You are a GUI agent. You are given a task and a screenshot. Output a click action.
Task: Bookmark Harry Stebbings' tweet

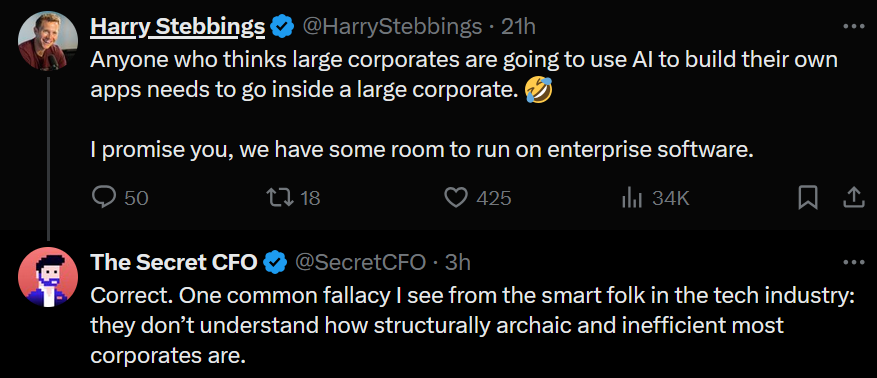click(x=808, y=197)
